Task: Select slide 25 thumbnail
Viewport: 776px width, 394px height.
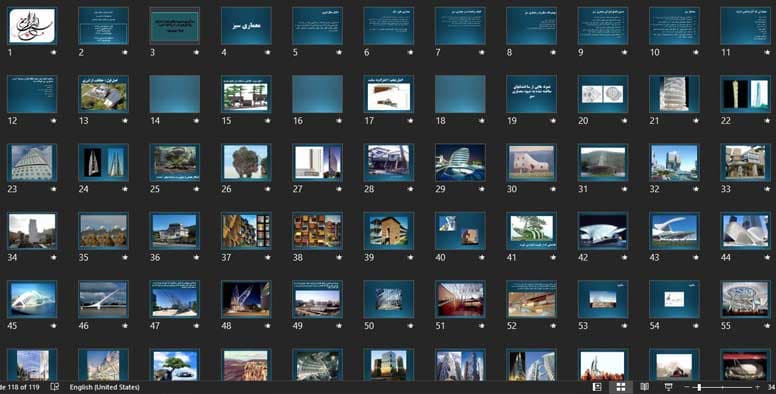Action: coord(175,162)
